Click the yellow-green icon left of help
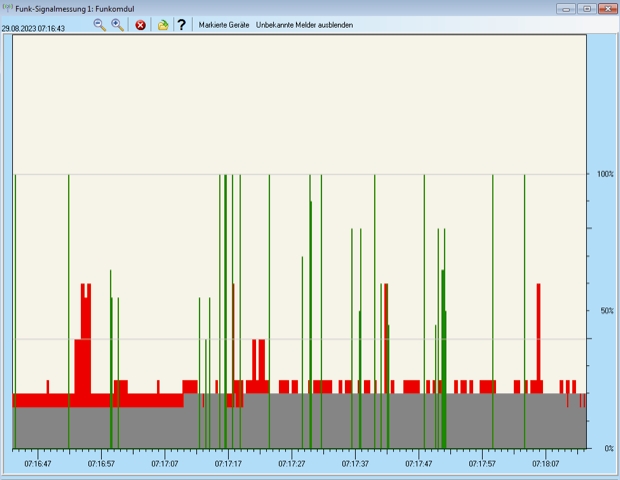Image resolution: width=620 pixels, height=480 pixels. (x=163, y=24)
